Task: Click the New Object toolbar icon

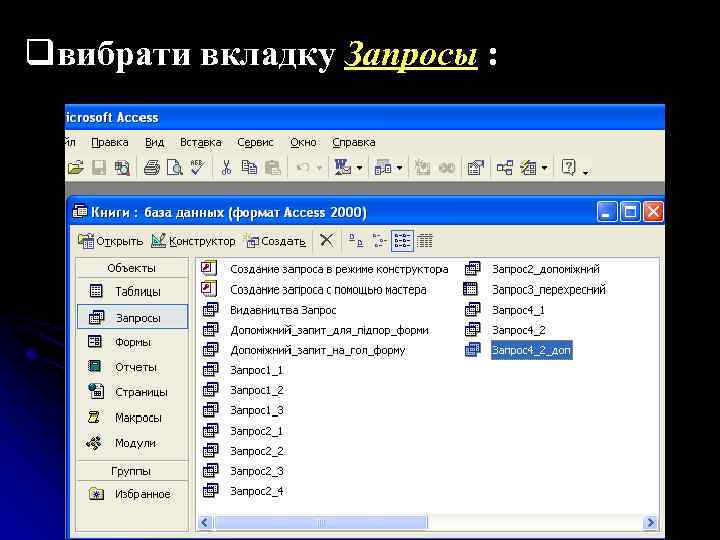Action: 528,168
